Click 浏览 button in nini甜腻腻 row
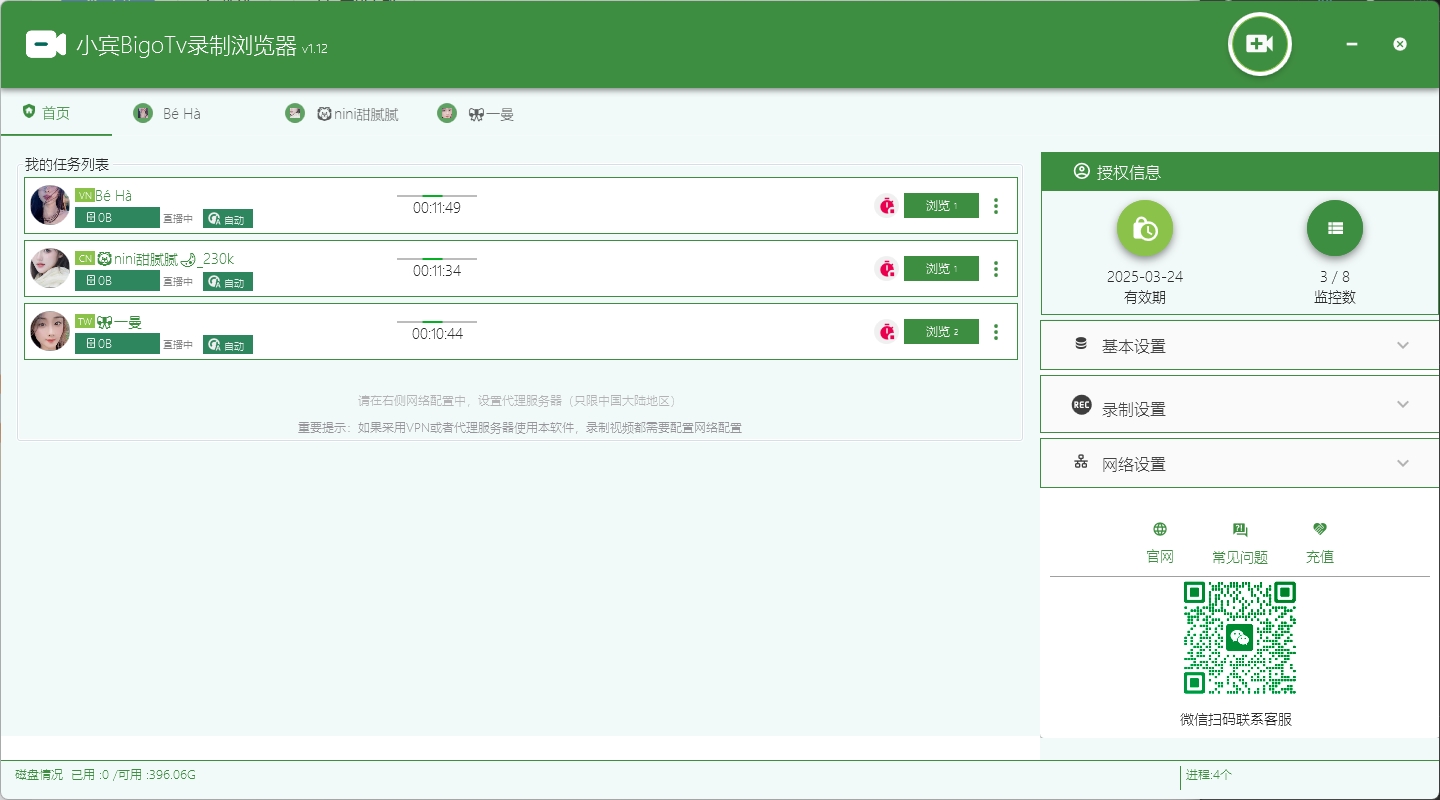1440x800 pixels. 941,269
